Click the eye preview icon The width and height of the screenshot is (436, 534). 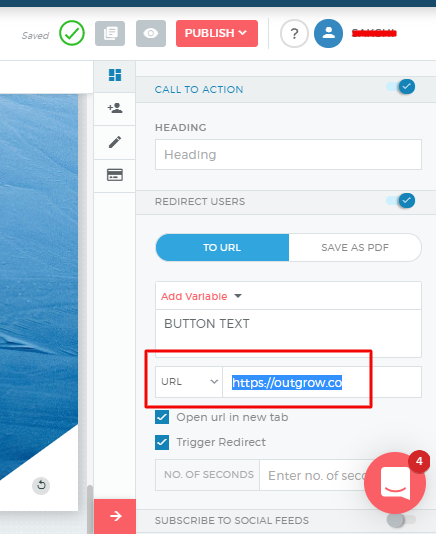(151, 33)
